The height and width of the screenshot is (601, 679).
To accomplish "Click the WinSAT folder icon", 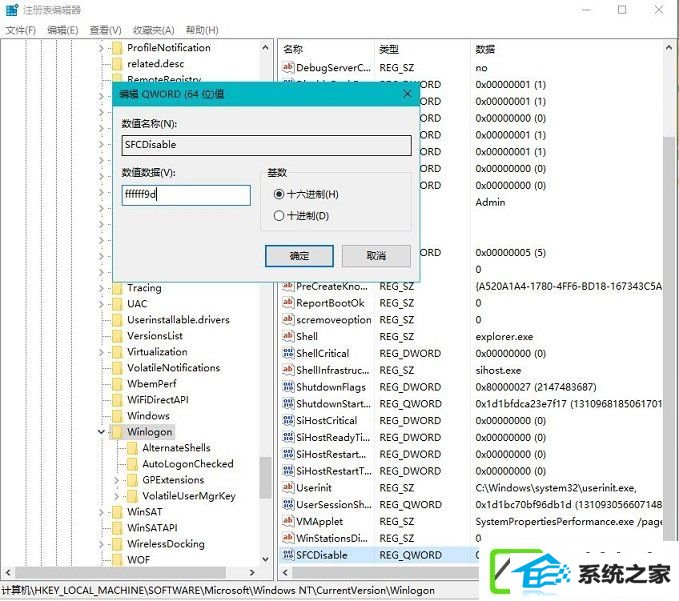I will tap(117, 512).
